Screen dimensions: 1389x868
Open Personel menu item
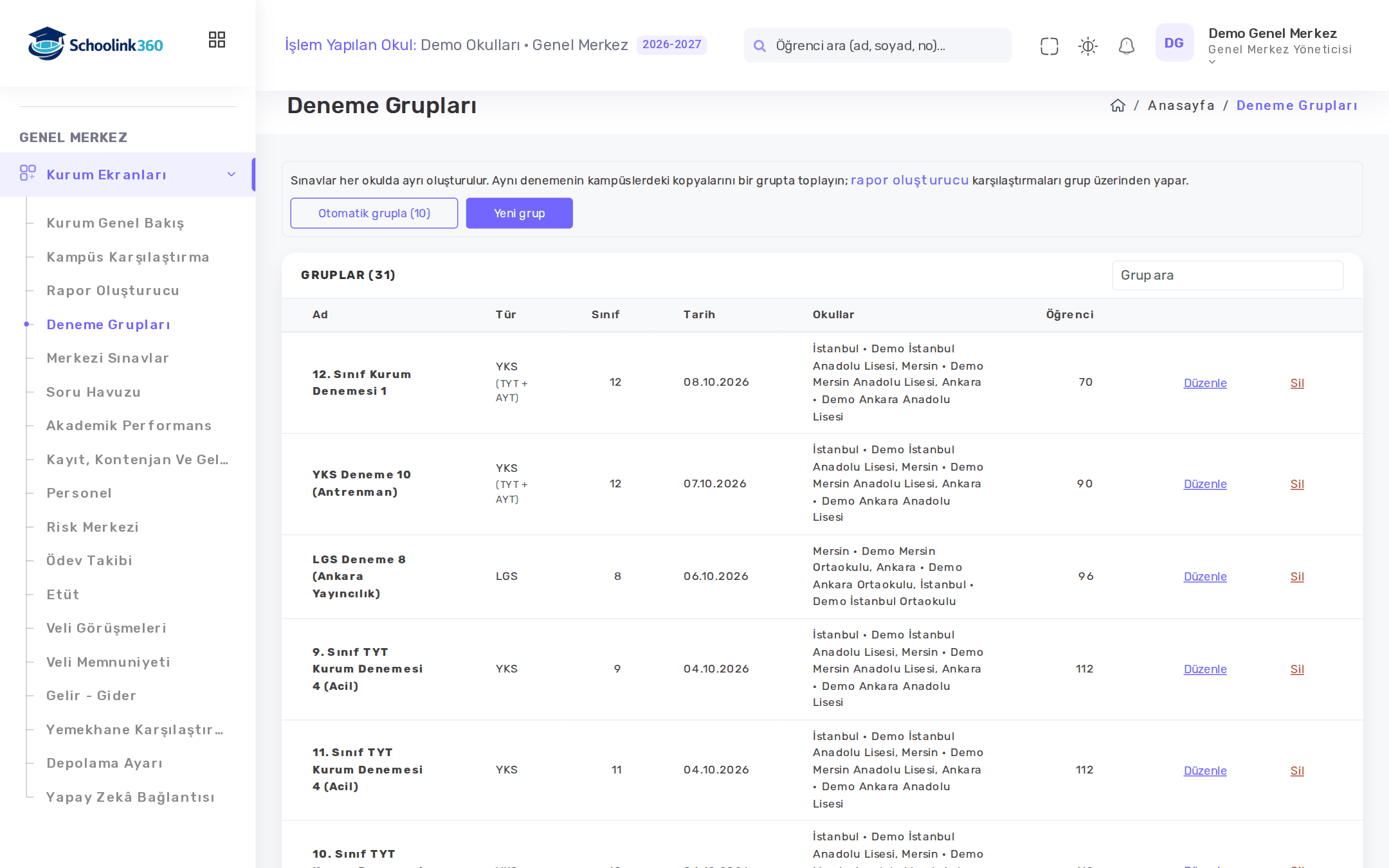click(79, 493)
